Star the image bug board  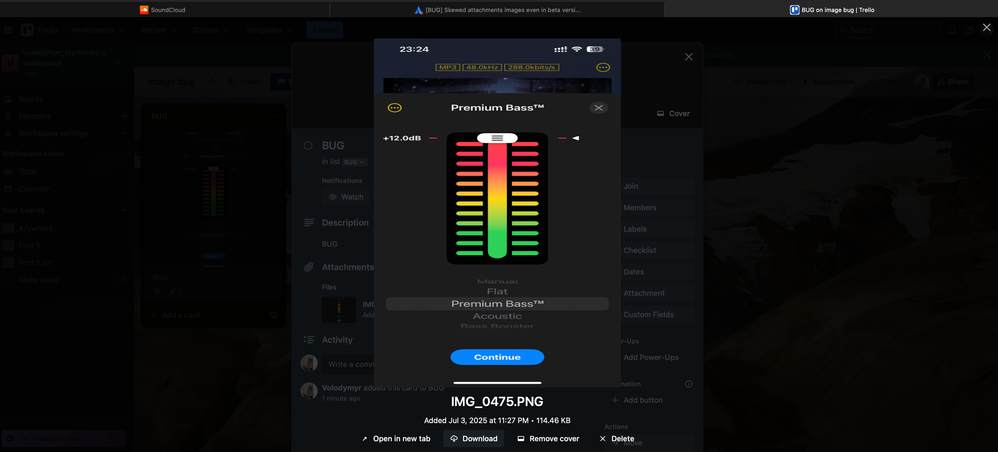213,81
